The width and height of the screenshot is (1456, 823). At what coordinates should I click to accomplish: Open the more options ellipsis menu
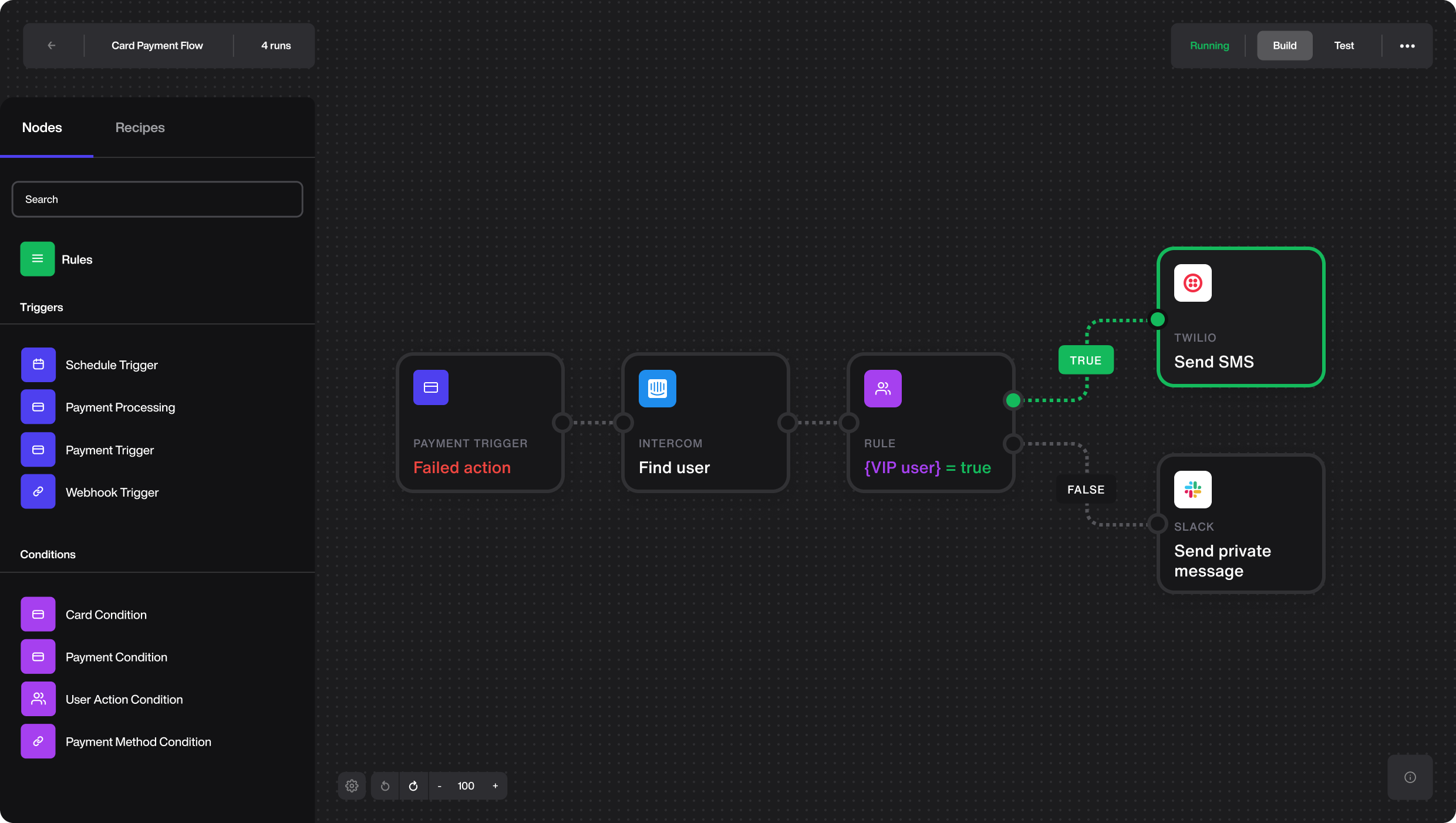point(1408,45)
